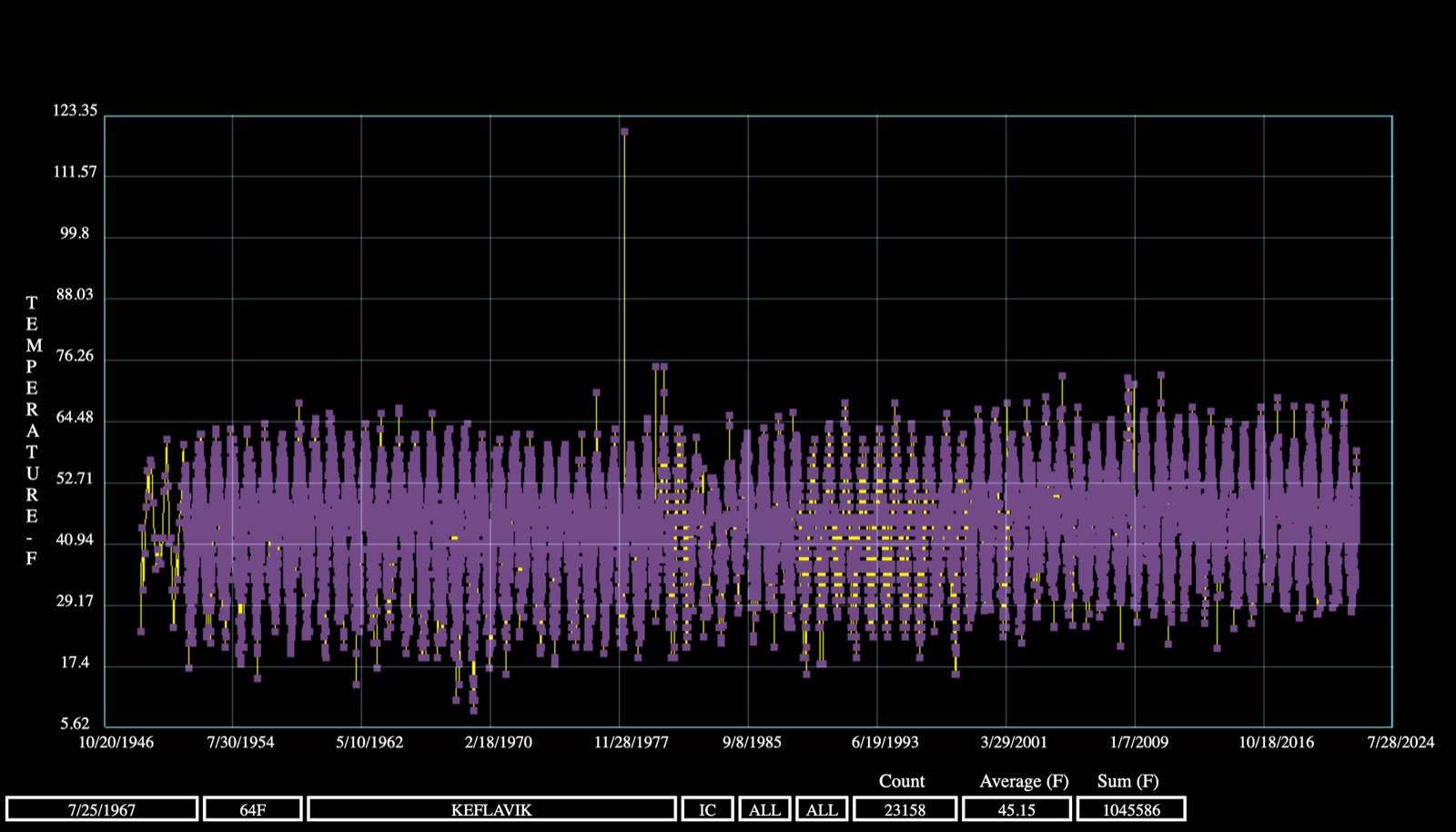Viewport: 1456px width, 832px height.
Task: Select the Average value 45.15
Action: [x=1016, y=809]
